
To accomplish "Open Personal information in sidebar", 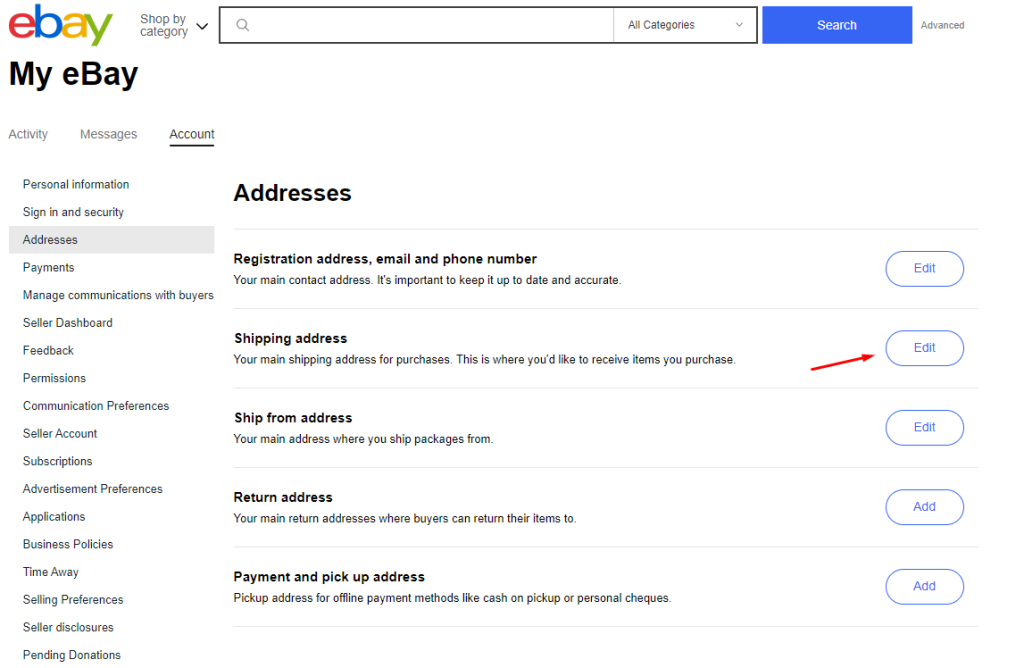I will (x=76, y=184).
